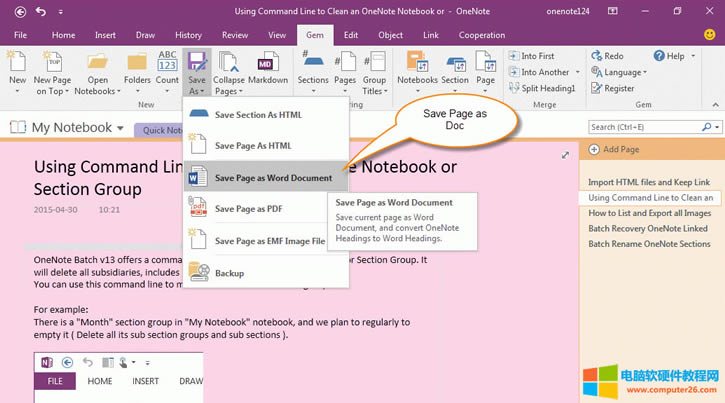
Task: Switch to the Cooperation tab
Action: [481, 34]
